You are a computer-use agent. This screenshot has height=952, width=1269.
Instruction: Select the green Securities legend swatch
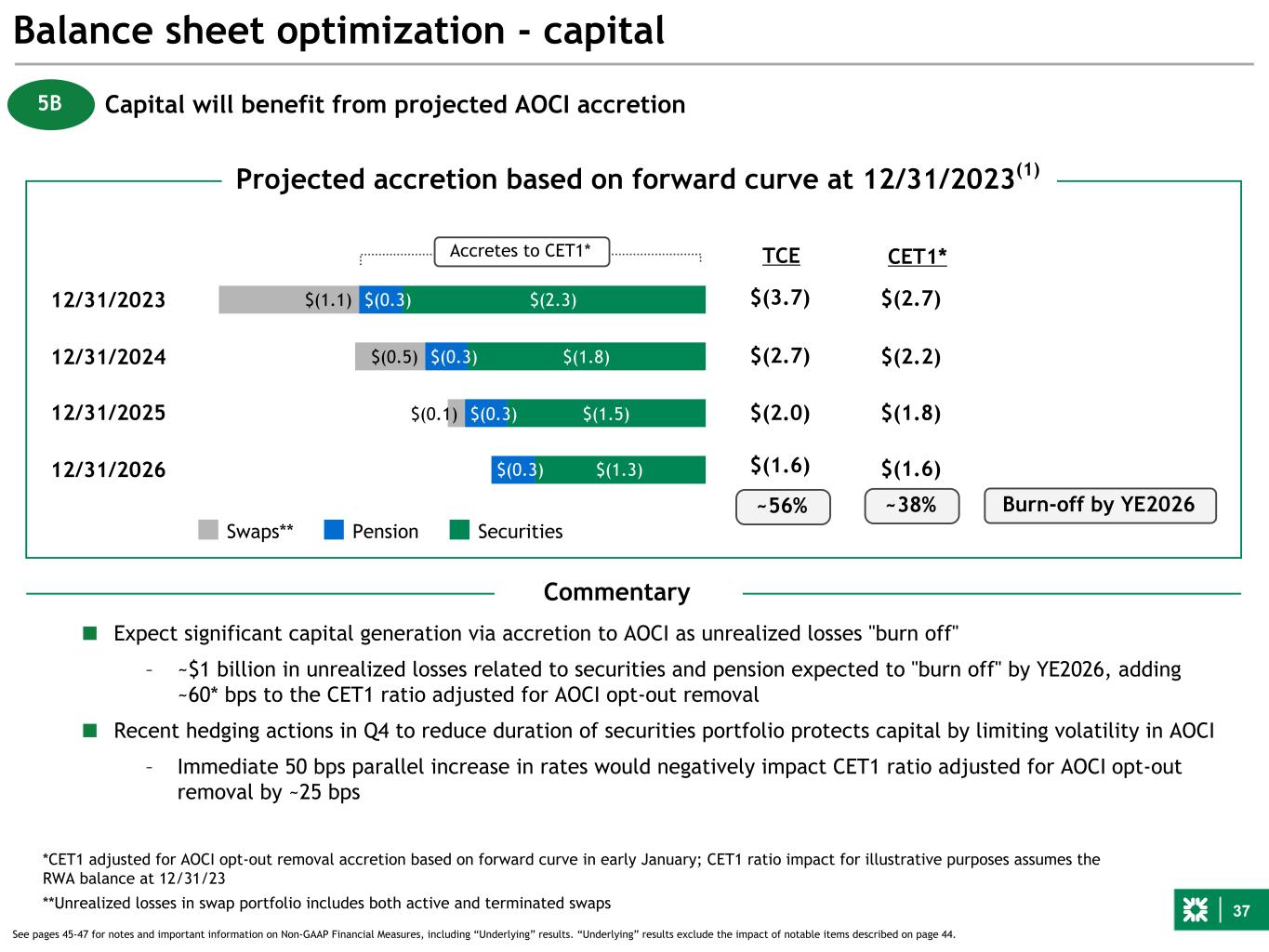click(459, 530)
